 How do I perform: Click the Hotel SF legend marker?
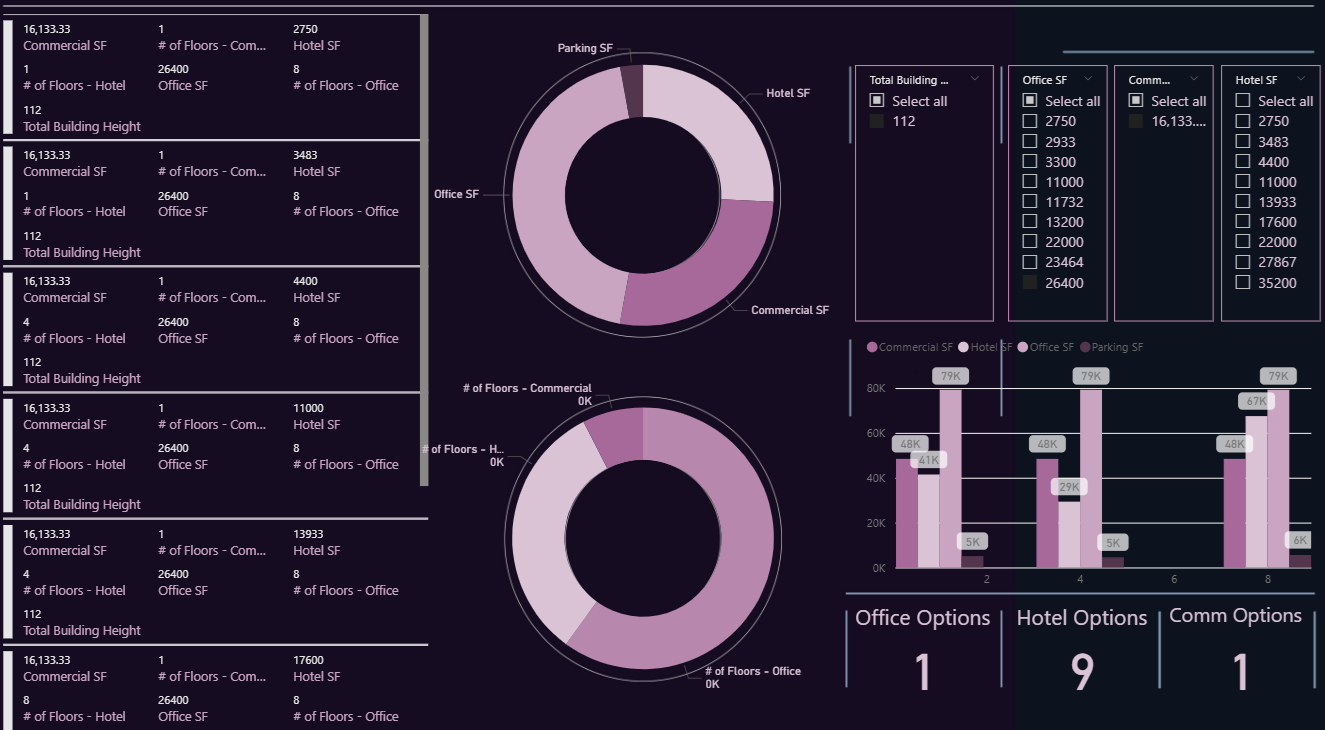pyautogui.click(x=964, y=347)
